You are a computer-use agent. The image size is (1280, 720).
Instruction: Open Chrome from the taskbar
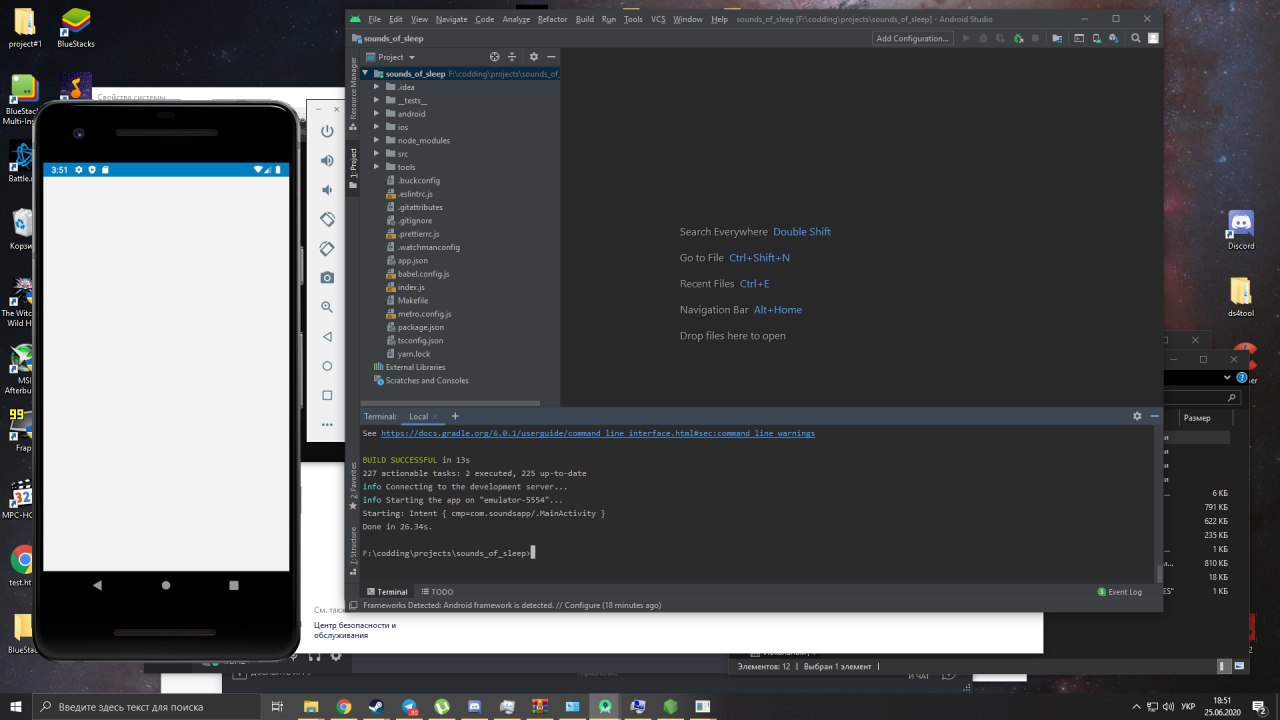[x=343, y=707]
